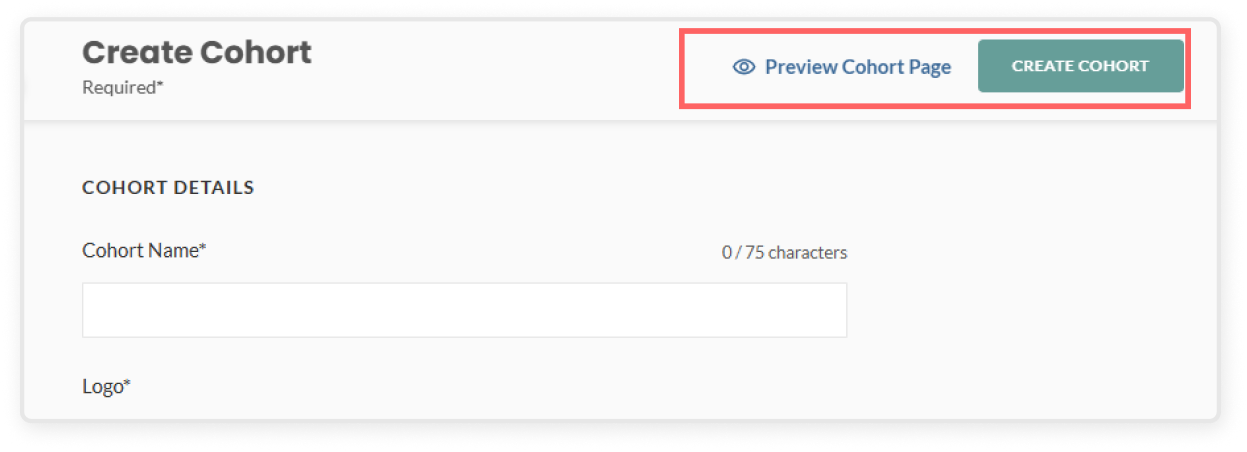1247x452 pixels.
Task: Click the asterisk after Logo label
Action: tap(127, 383)
